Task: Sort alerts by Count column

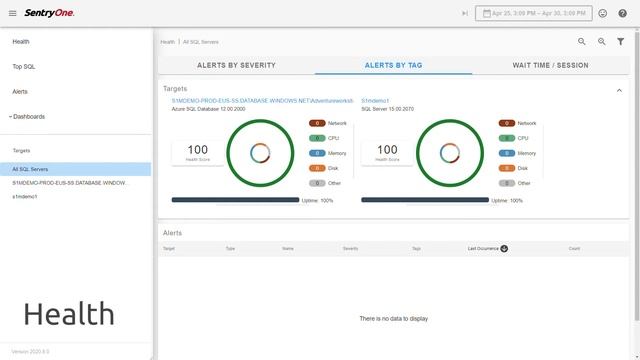Action: 574,249
